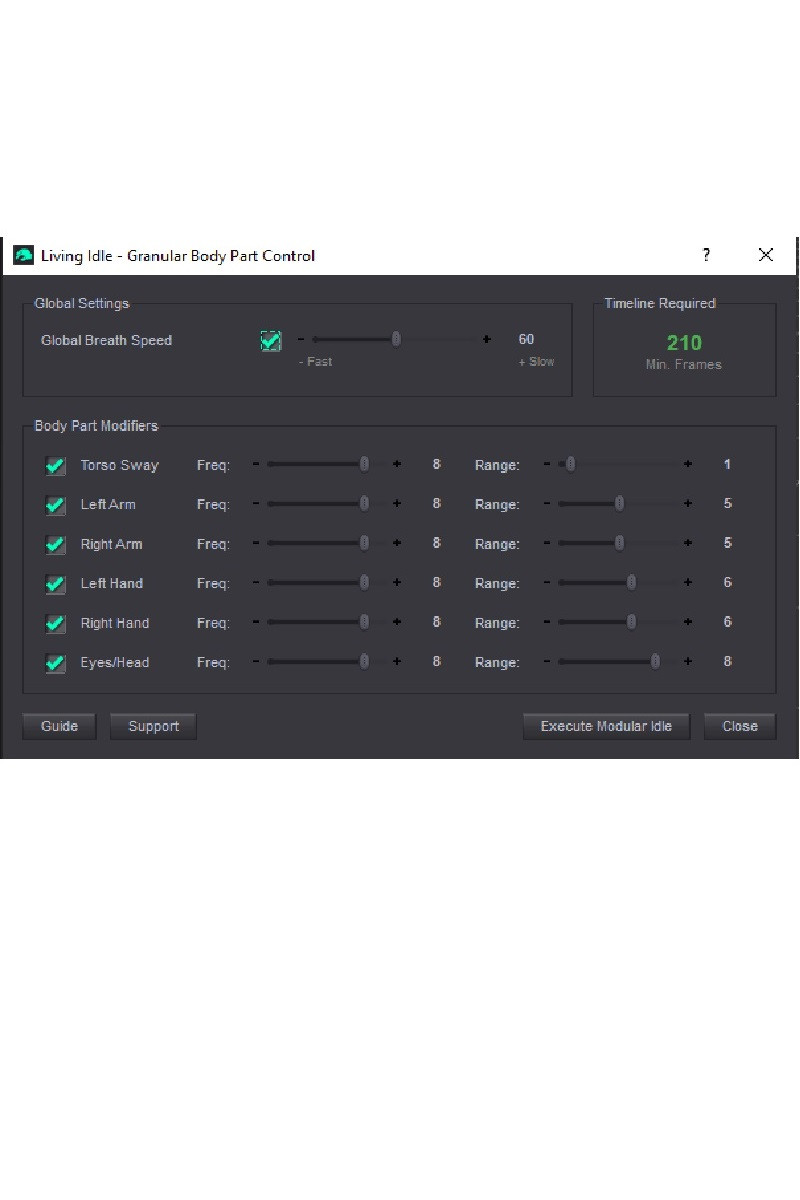800x1200 pixels.
Task: Click the Eyes/Head label
Action: click(115, 662)
